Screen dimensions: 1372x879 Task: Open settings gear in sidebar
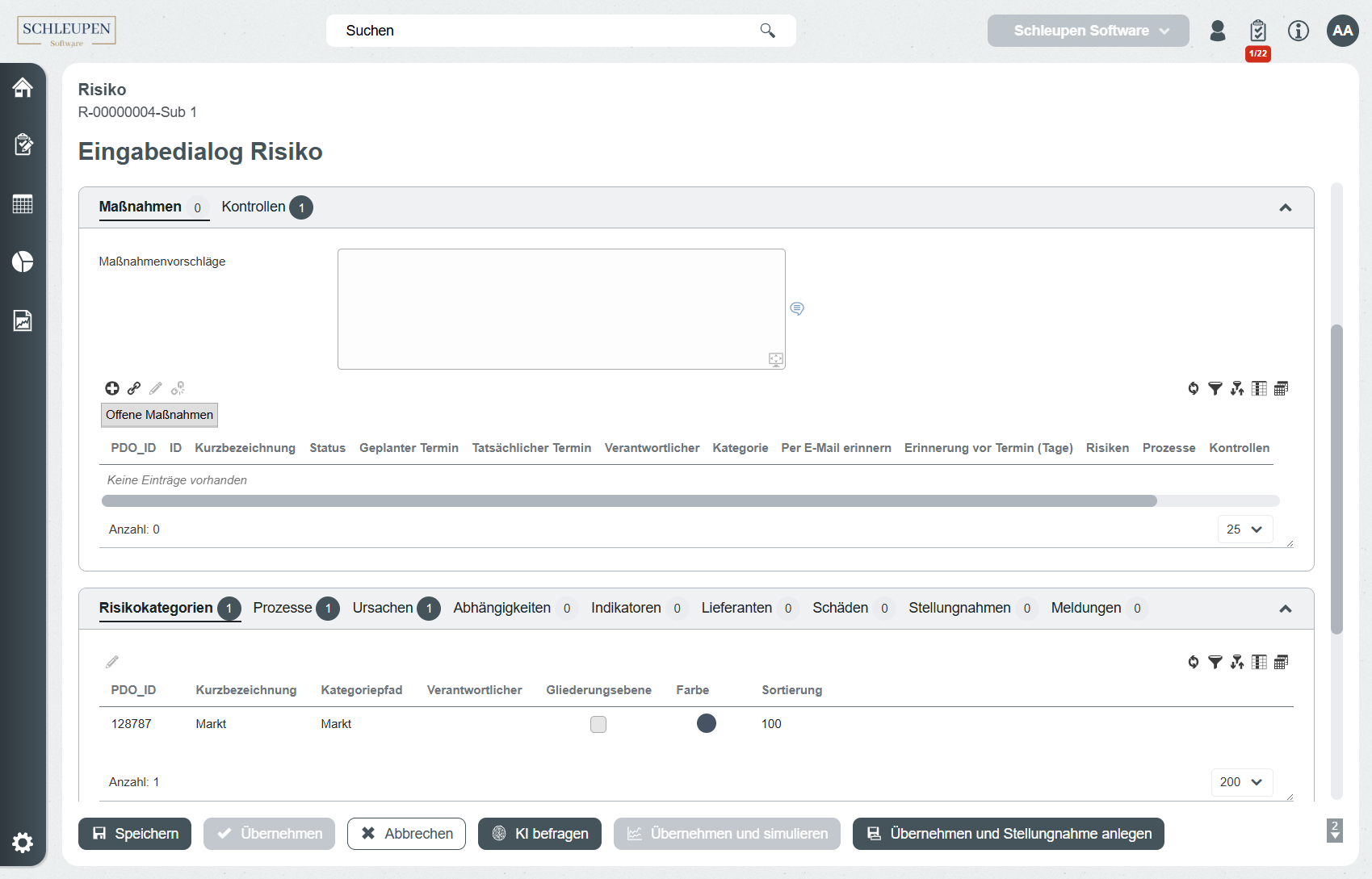[x=23, y=843]
